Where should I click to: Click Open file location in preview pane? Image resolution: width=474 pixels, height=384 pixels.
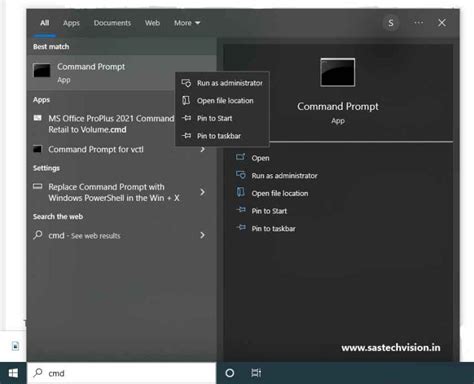tap(280, 193)
